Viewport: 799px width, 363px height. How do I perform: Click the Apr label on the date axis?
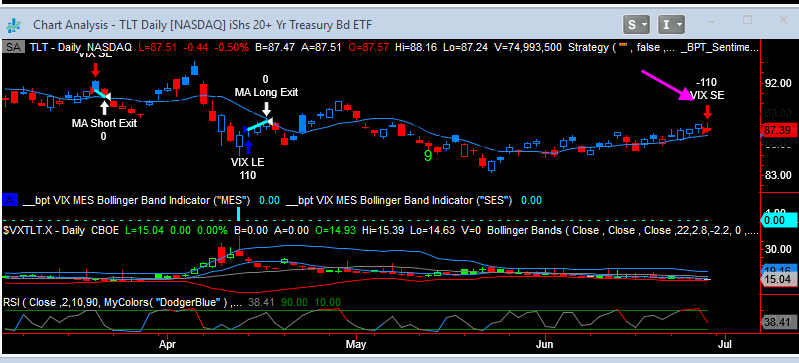[167, 344]
